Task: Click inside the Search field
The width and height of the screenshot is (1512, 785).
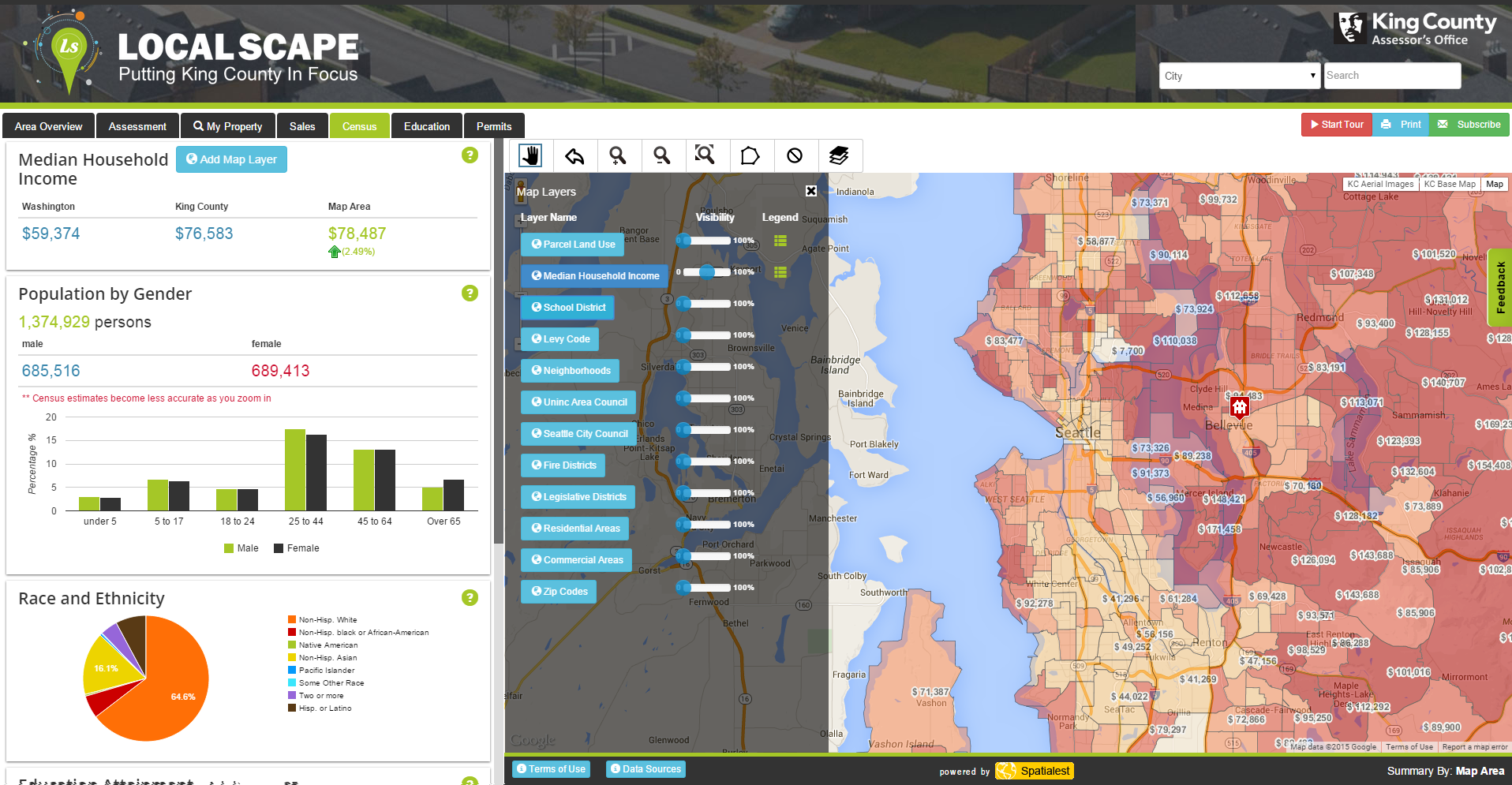Action: (x=1391, y=76)
